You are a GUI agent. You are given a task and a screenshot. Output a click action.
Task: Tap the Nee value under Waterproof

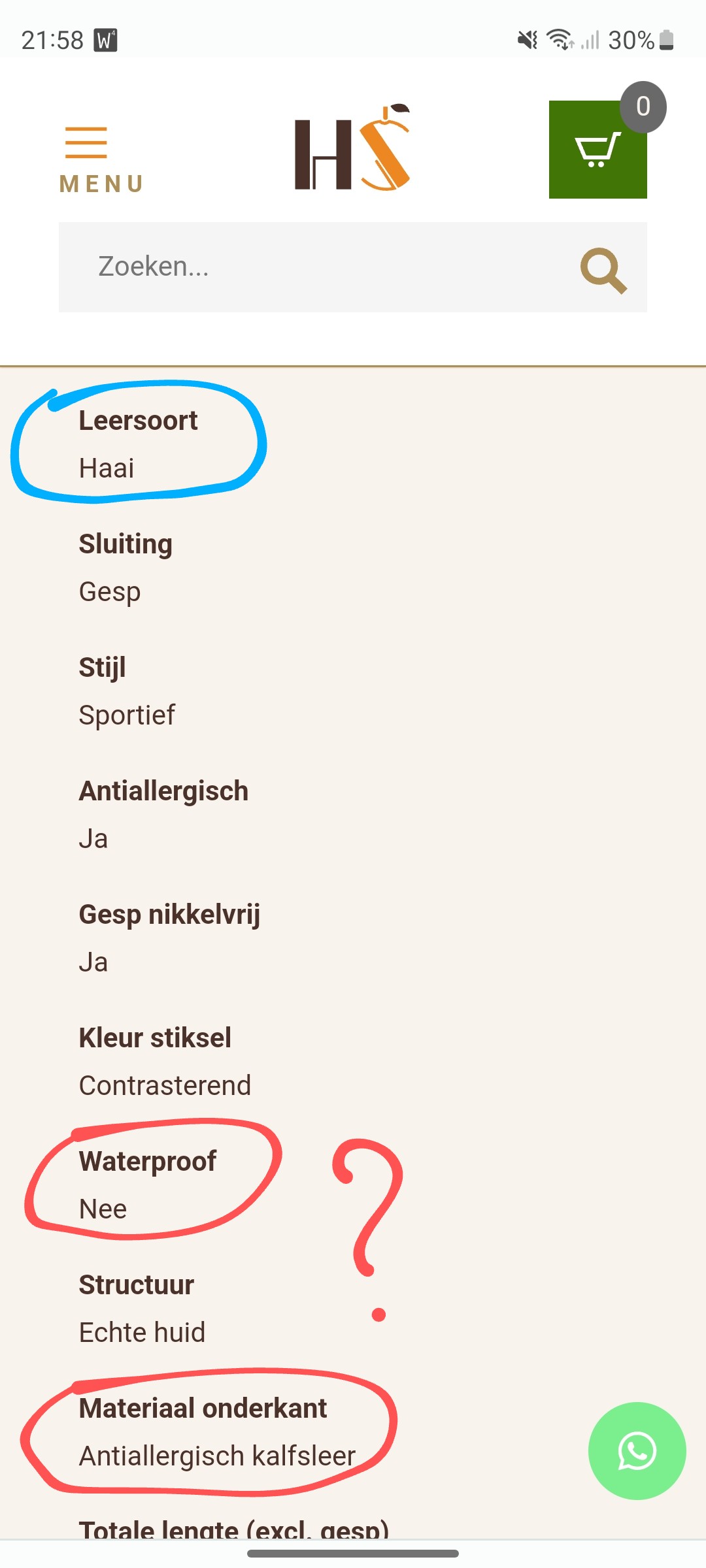point(103,1209)
